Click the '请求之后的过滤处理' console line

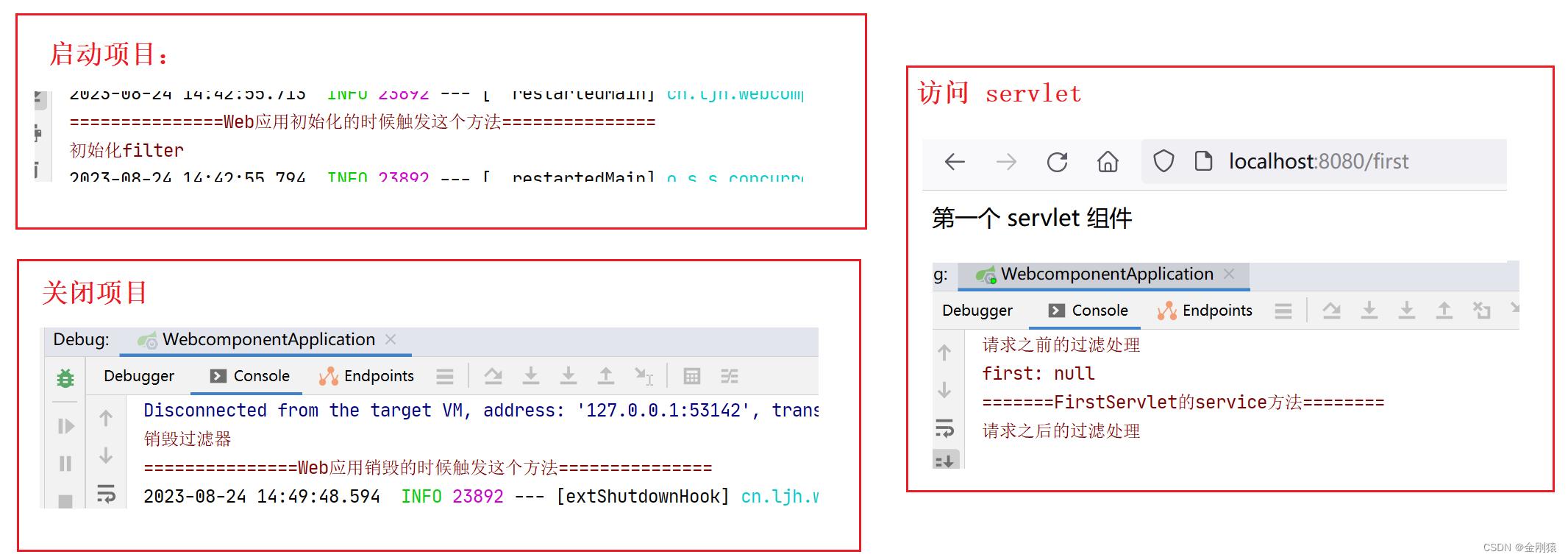(1061, 431)
